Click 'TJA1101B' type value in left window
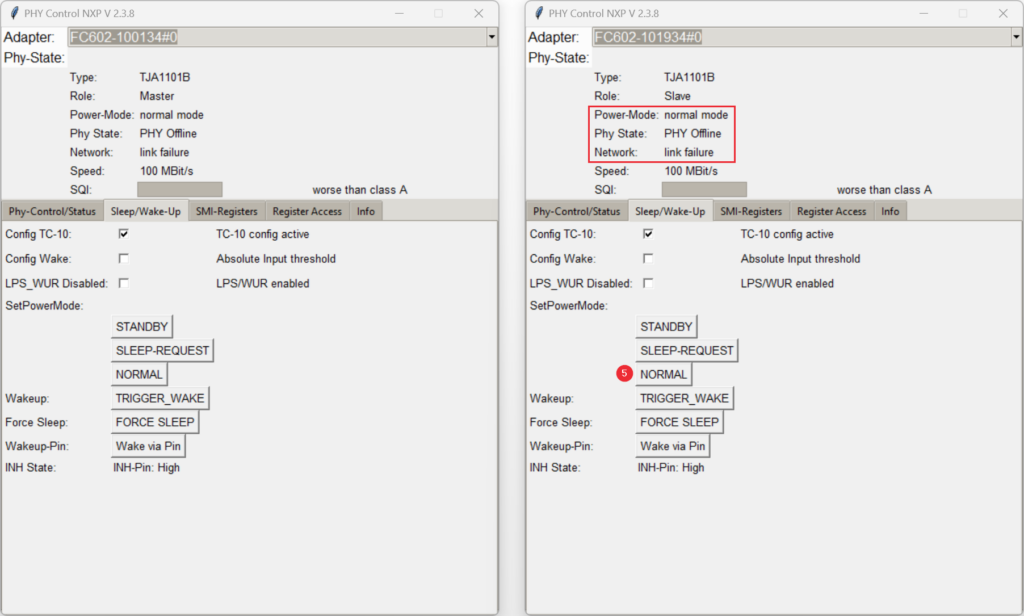 point(165,77)
